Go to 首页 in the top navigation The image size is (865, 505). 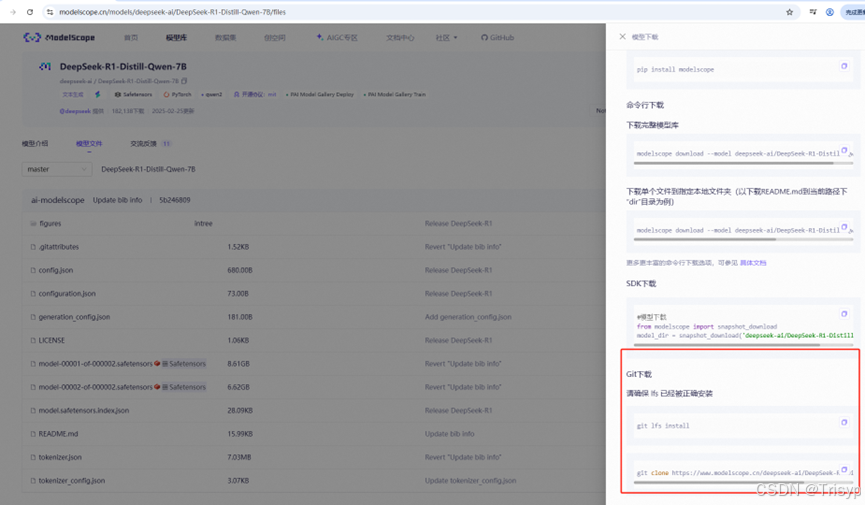(x=131, y=38)
